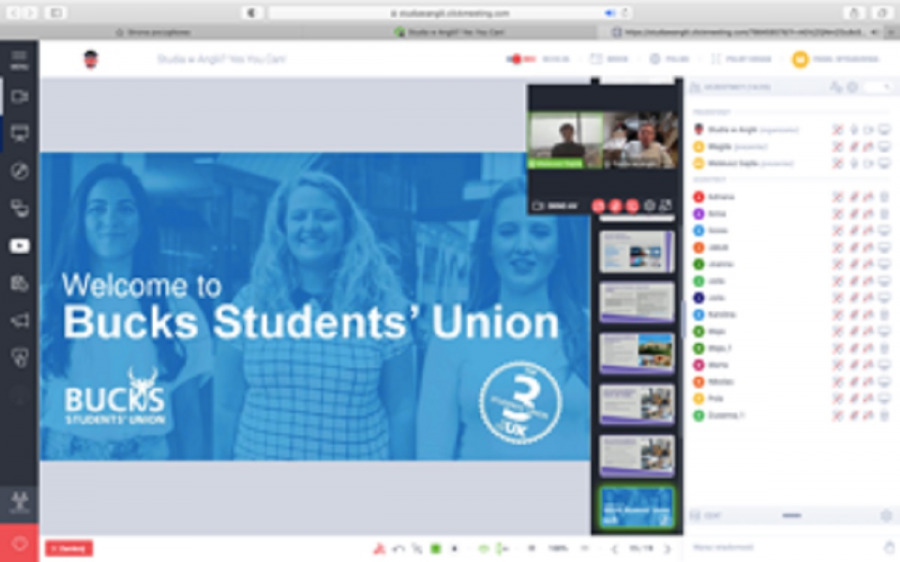900x562 pixels.
Task: Toggle Nikolas's muted camera
Action: coord(868,382)
